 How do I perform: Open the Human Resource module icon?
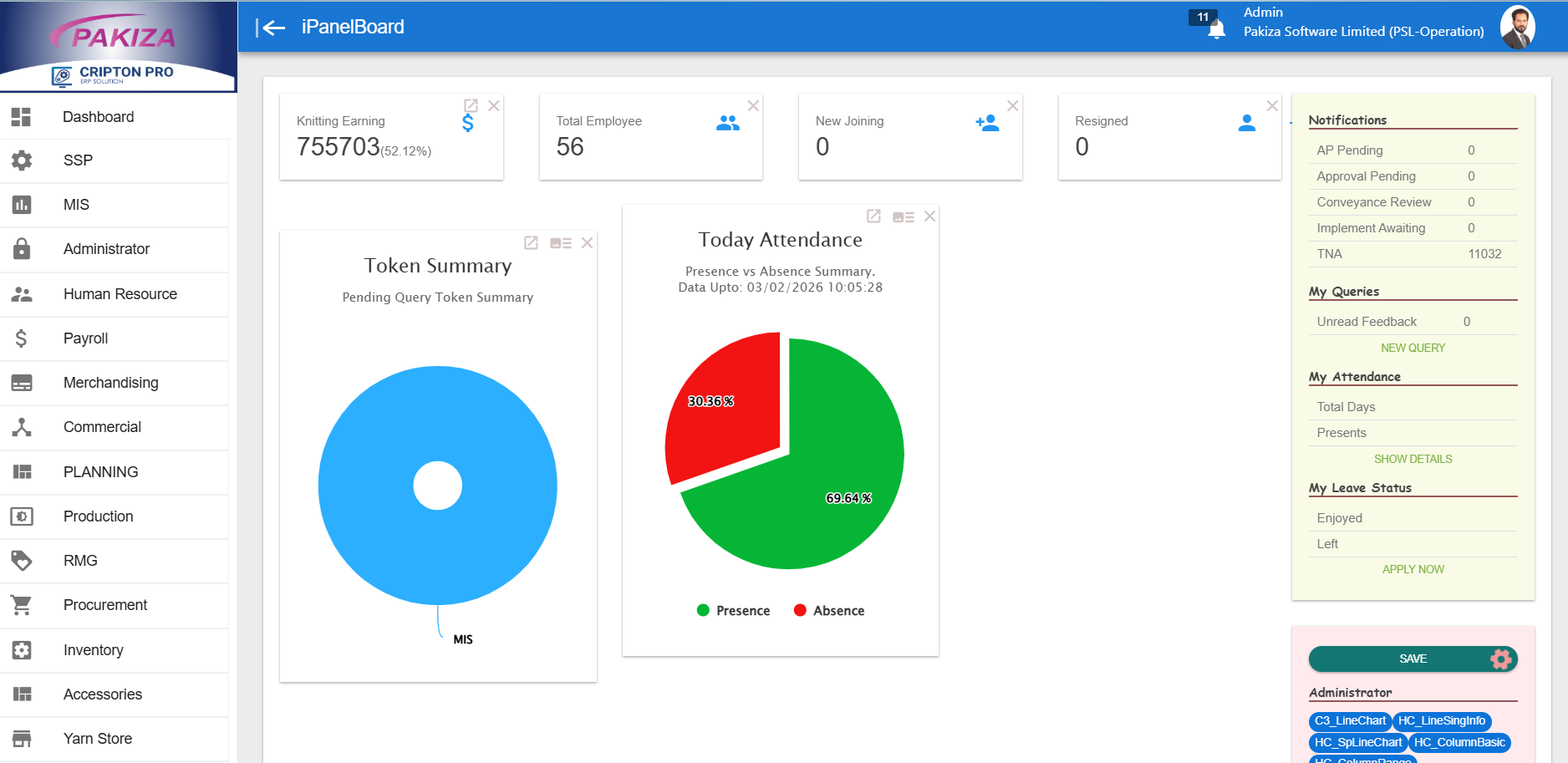pyautogui.click(x=21, y=293)
